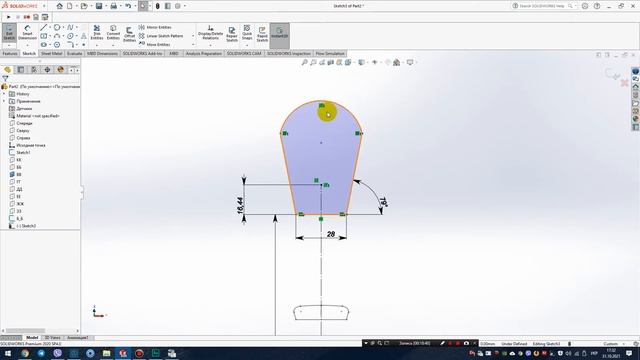
Task: Open the Save dropdown arrow
Action: pyautogui.click(x=106, y=6)
